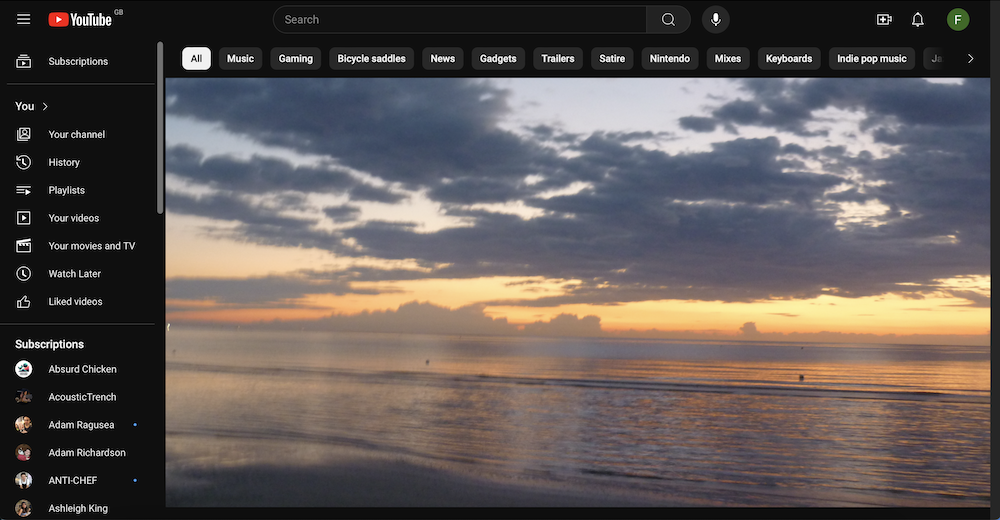Open the Create video icon
Screen dimensions: 1000x520
884,19
